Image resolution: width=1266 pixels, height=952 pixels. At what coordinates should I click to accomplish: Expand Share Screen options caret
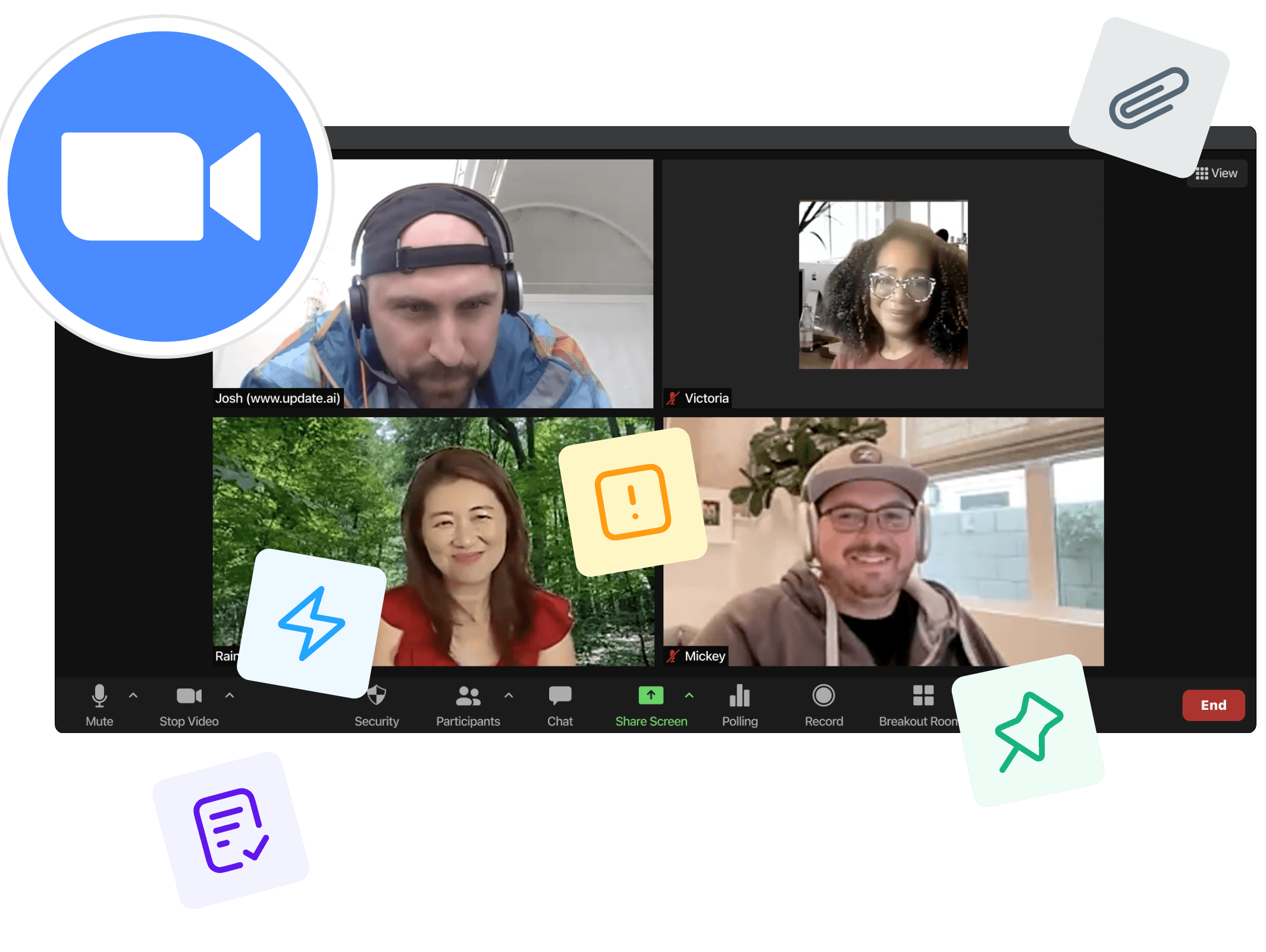(x=690, y=695)
